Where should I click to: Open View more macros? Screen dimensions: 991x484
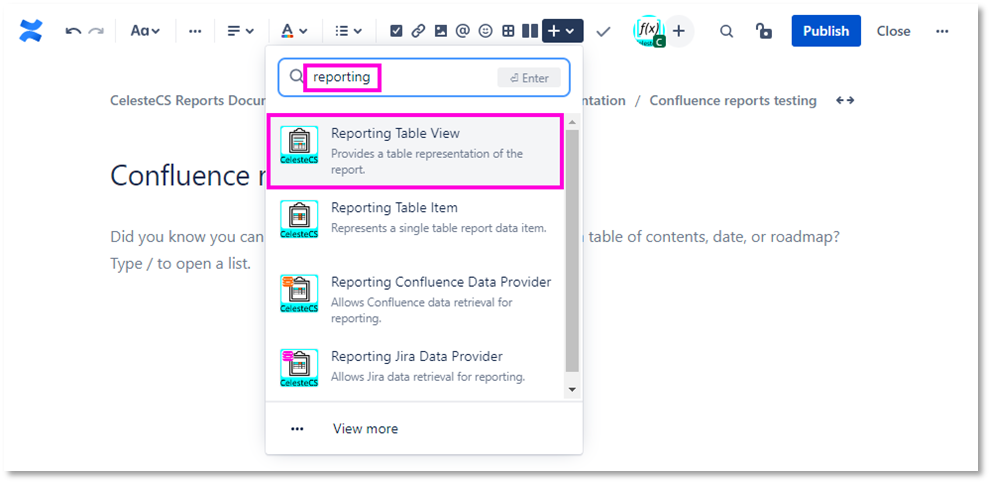tap(424, 429)
